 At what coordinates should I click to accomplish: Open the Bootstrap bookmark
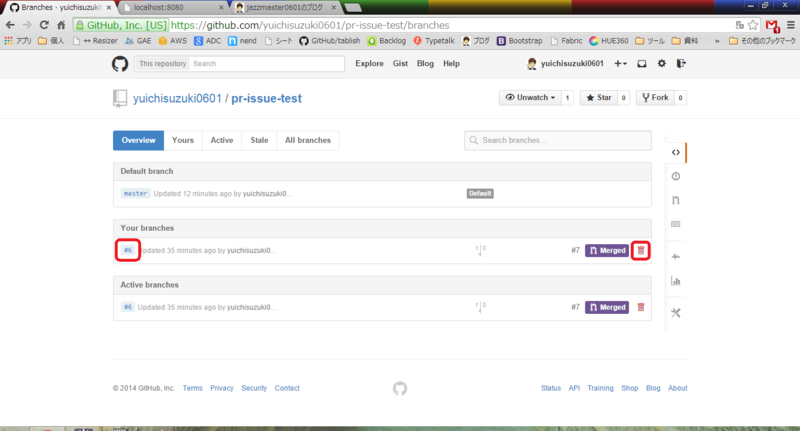(x=519, y=41)
